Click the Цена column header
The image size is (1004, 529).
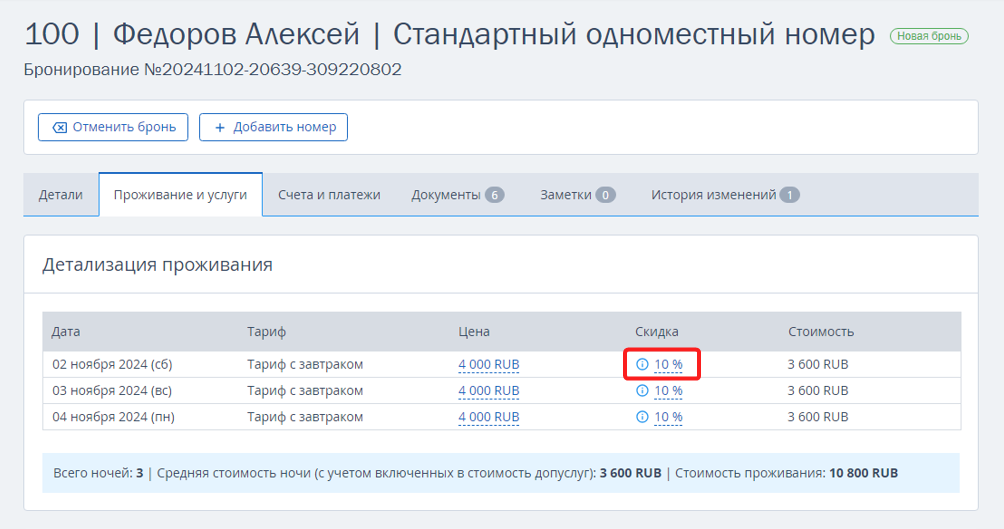point(474,332)
